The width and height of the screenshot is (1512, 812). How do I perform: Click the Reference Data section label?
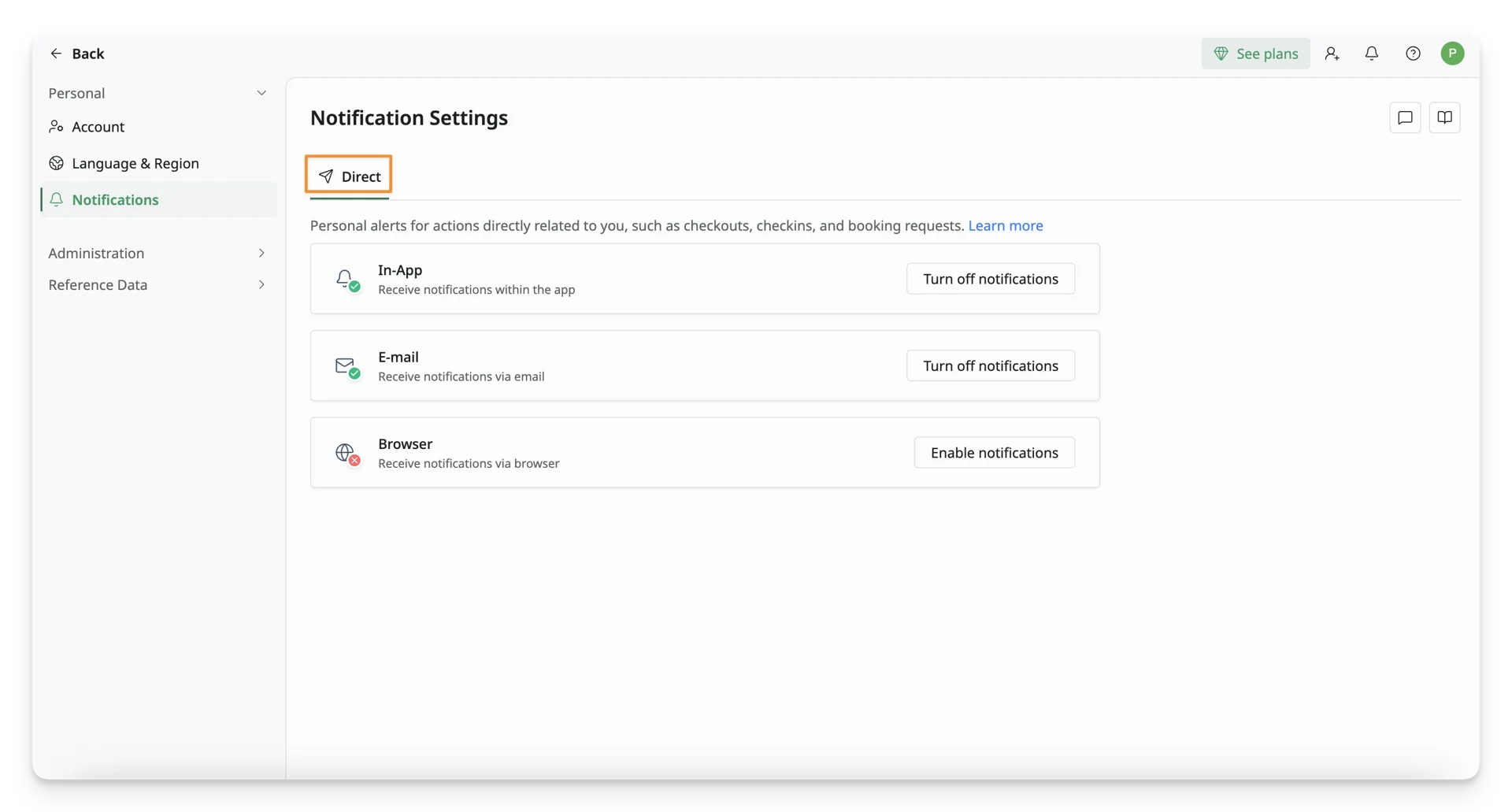(x=98, y=284)
